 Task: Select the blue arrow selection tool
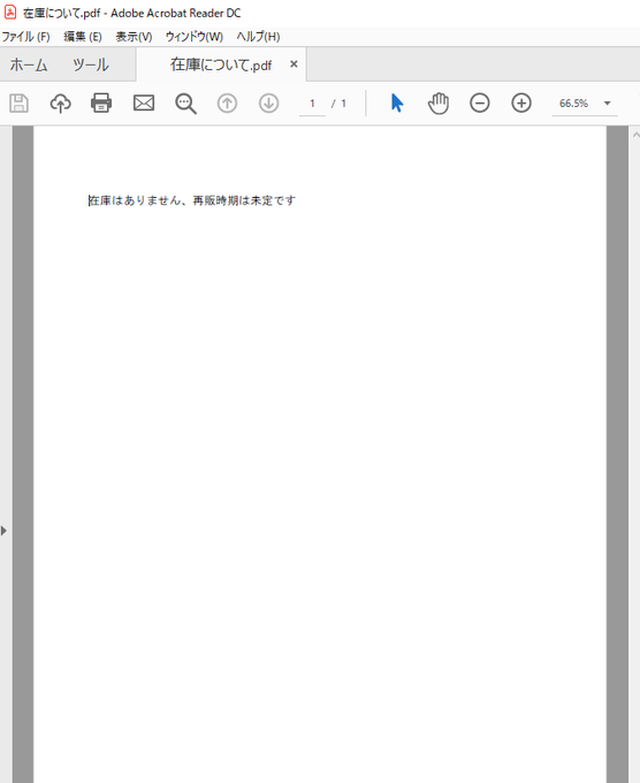pyautogui.click(x=397, y=103)
